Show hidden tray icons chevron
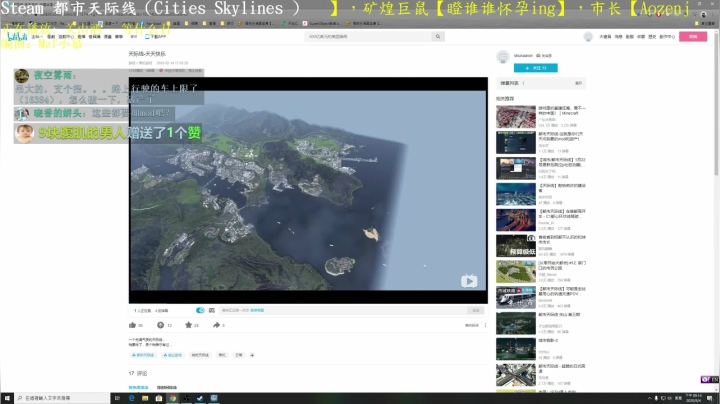 (x=649, y=398)
